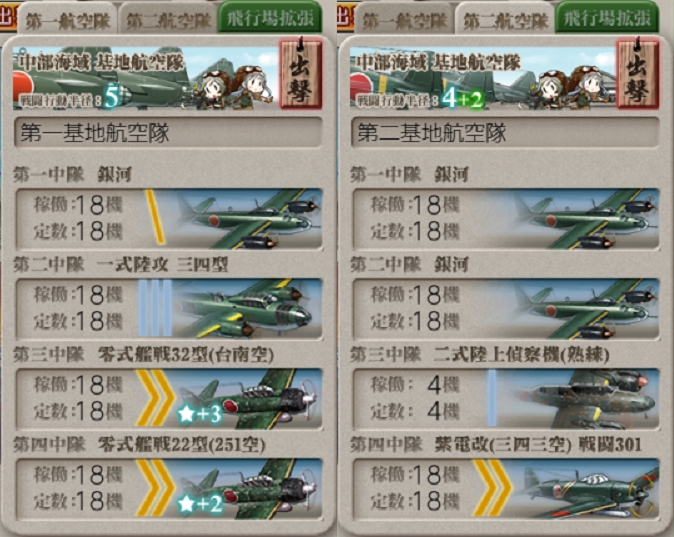Open 第二航空隊 tab in the left panel
The height and width of the screenshot is (537, 674).
(x=168, y=20)
